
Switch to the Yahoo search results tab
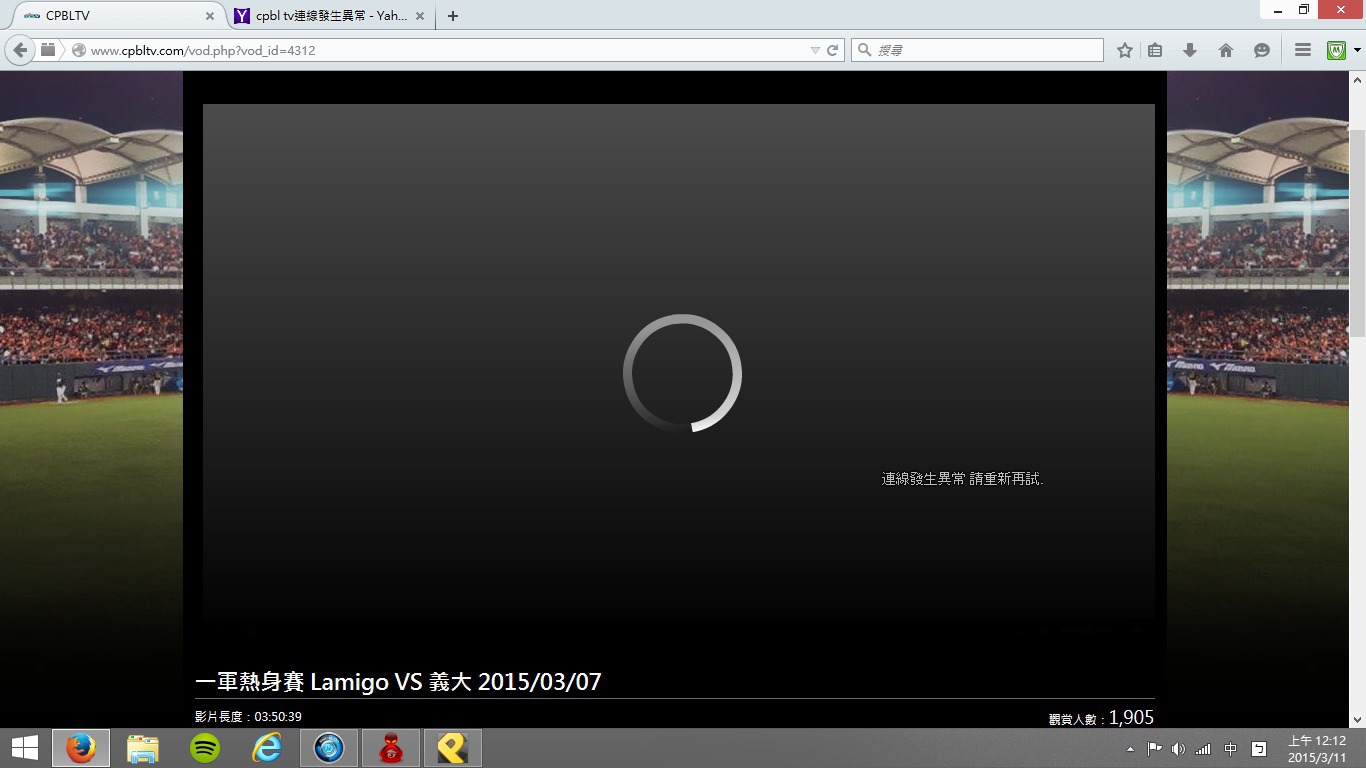coord(330,16)
